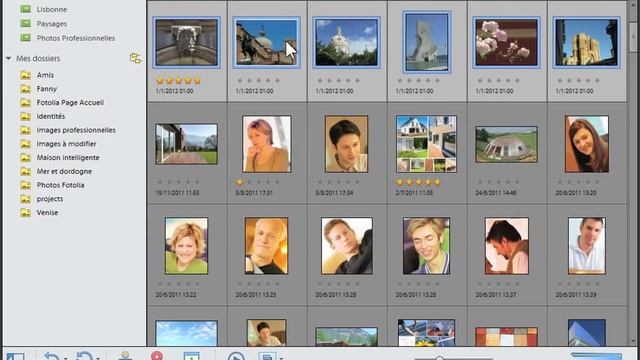Select the older gray-haired man thumbnail
The image size is (640, 360).
[266, 246]
